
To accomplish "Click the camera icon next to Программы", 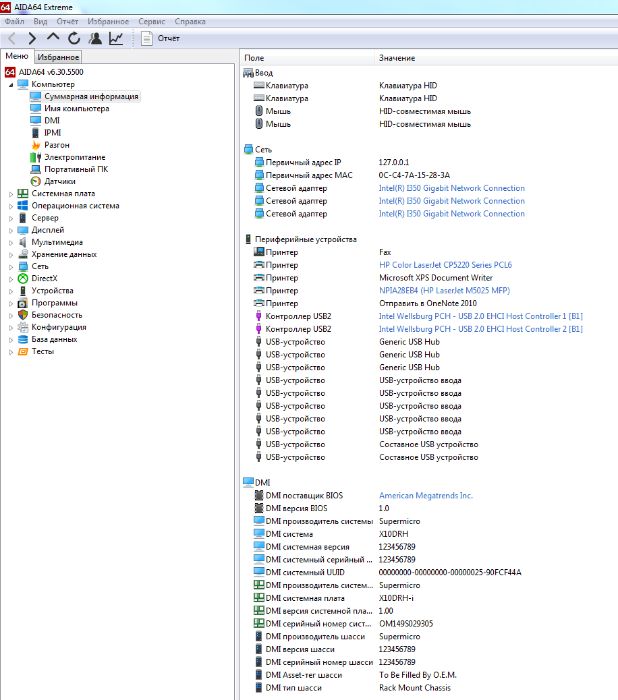I will [x=23, y=303].
